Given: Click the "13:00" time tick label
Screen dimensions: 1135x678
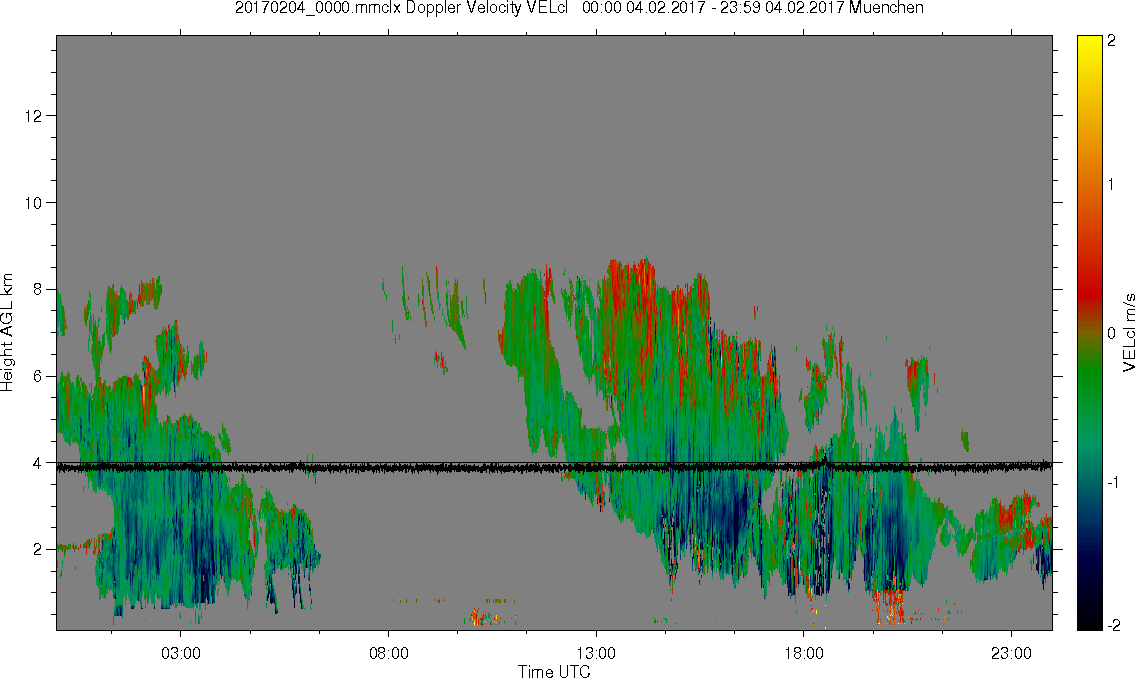Looking at the screenshot, I should click(x=596, y=653).
